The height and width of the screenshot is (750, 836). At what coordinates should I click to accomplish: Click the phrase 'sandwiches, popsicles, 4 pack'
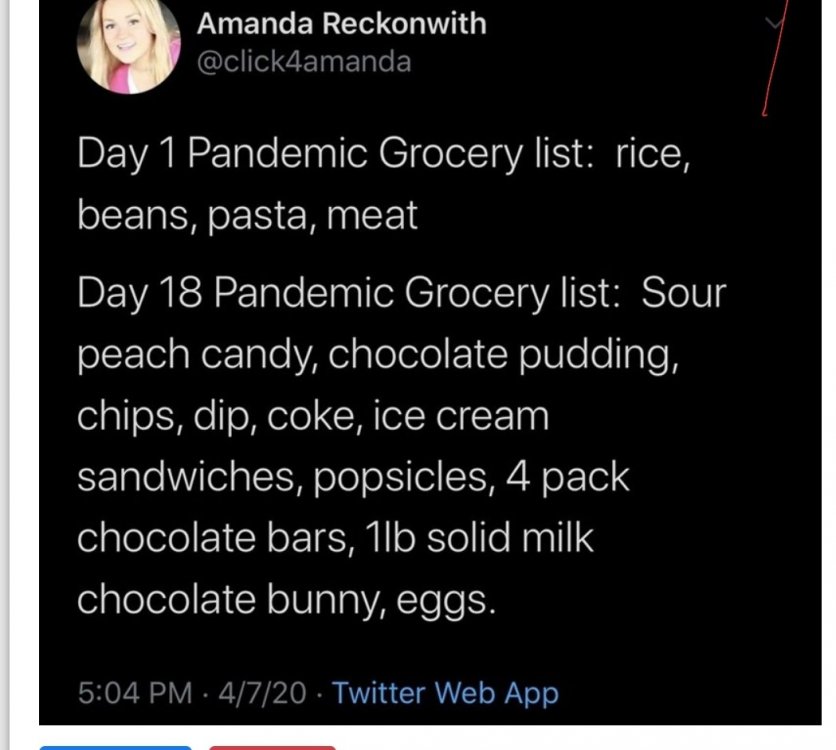(x=353, y=477)
